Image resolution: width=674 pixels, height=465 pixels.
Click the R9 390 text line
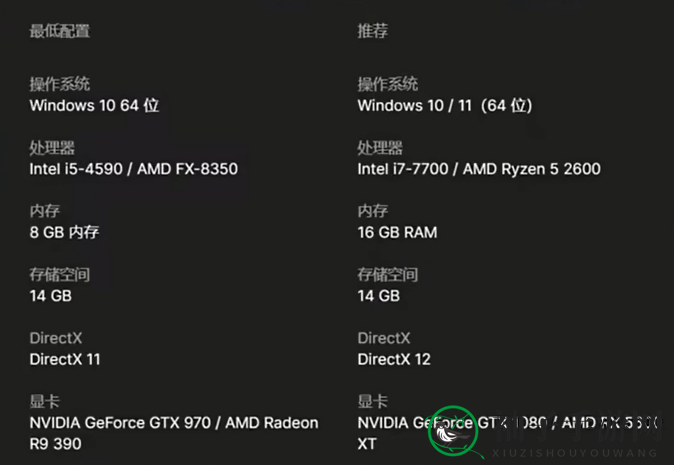55,444
